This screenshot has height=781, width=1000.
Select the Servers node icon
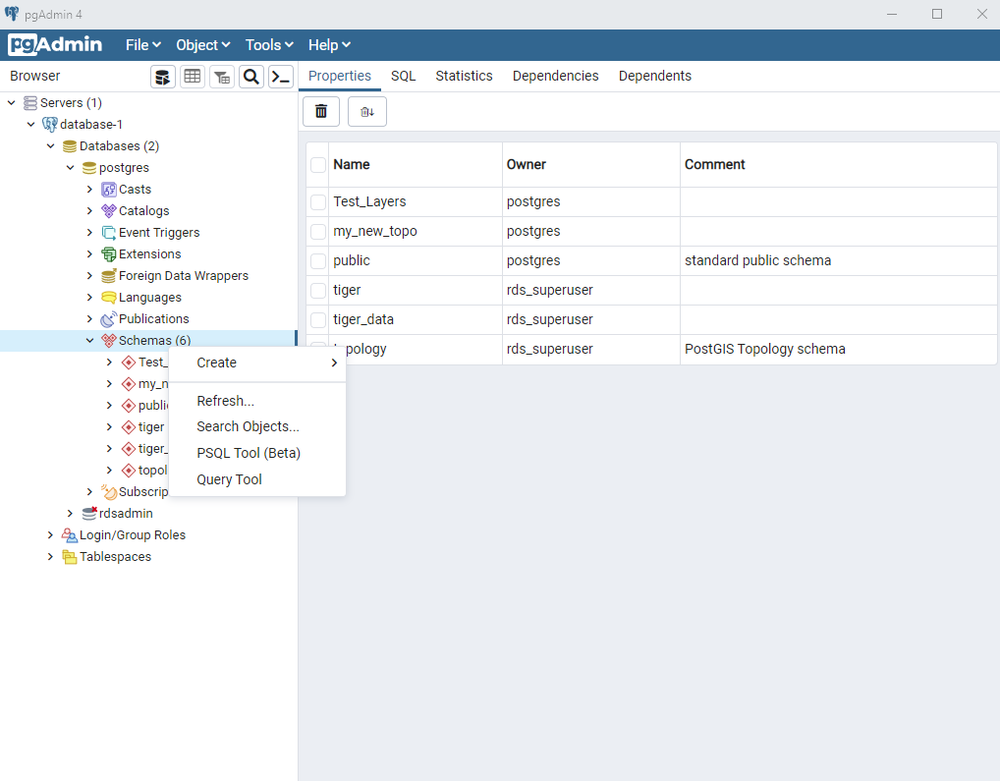[x=30, y=103]
